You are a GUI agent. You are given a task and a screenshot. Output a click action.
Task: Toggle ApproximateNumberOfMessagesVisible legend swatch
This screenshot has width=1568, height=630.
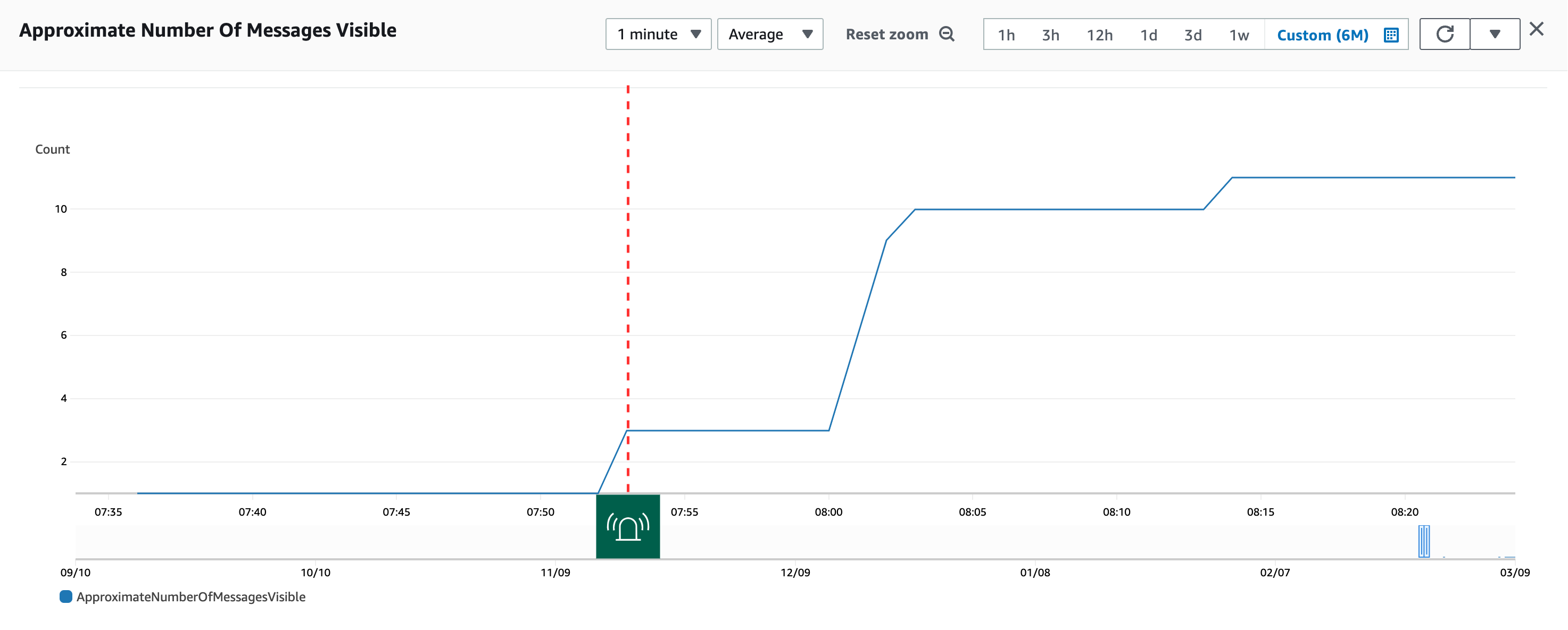[x=66, y=597]
